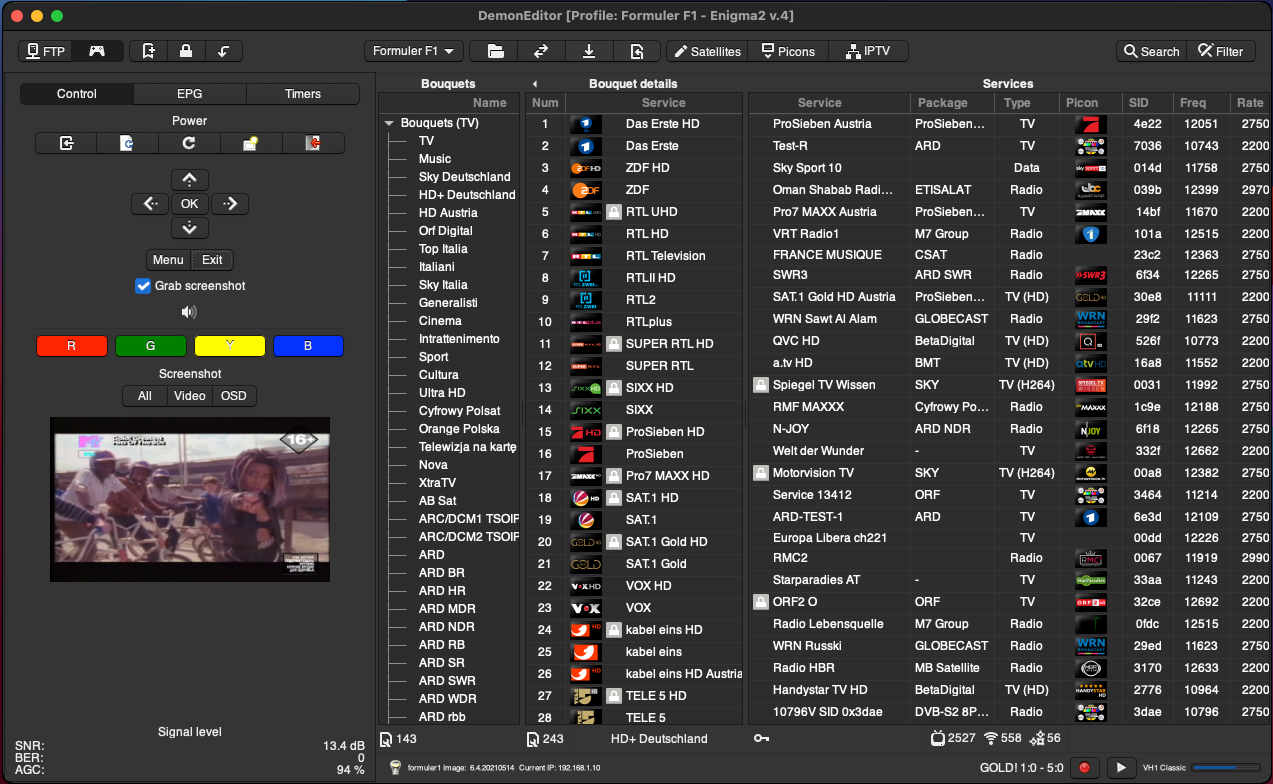Image resolution: width=1273 pixels, height=784 pixels.
Task: Open the IPTV section
Action: click(867, 51)
